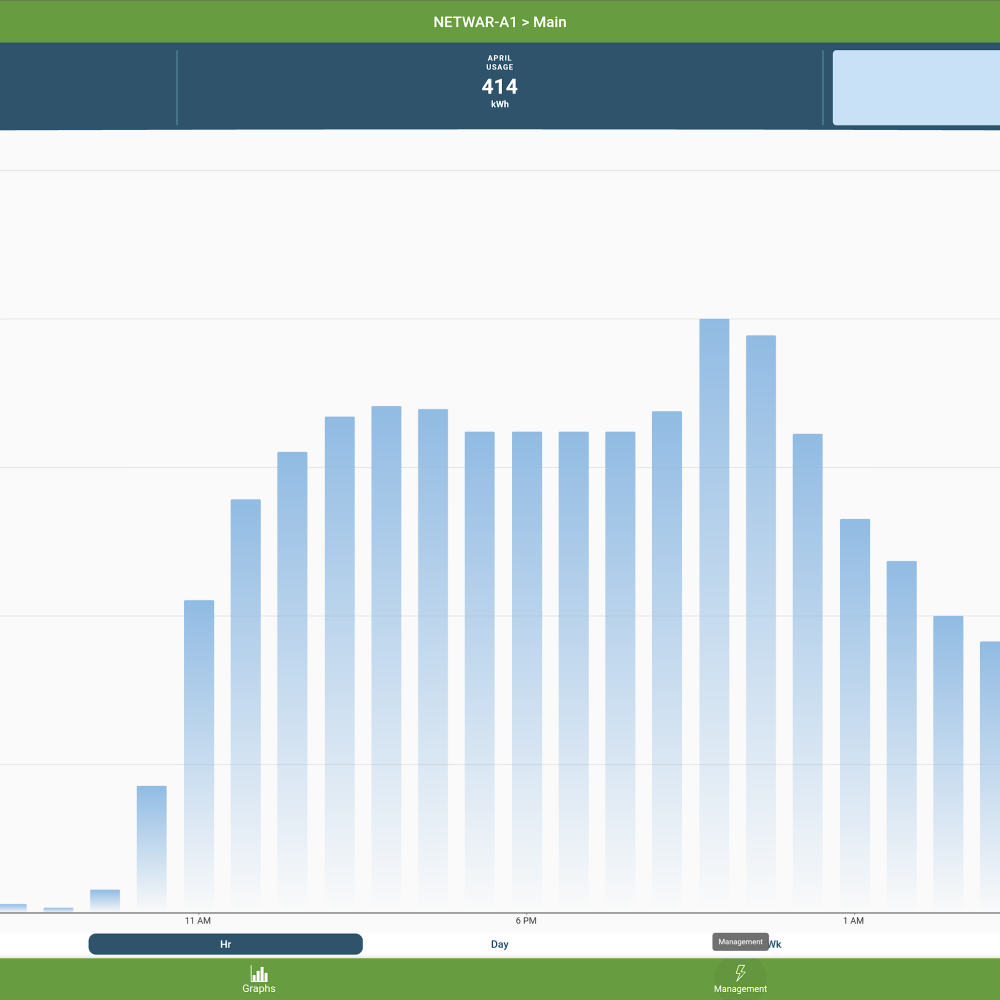1000x1000 pixels.
Task: Click the April Usage 414 kWh tile
Action: click(x=500, y=87)
